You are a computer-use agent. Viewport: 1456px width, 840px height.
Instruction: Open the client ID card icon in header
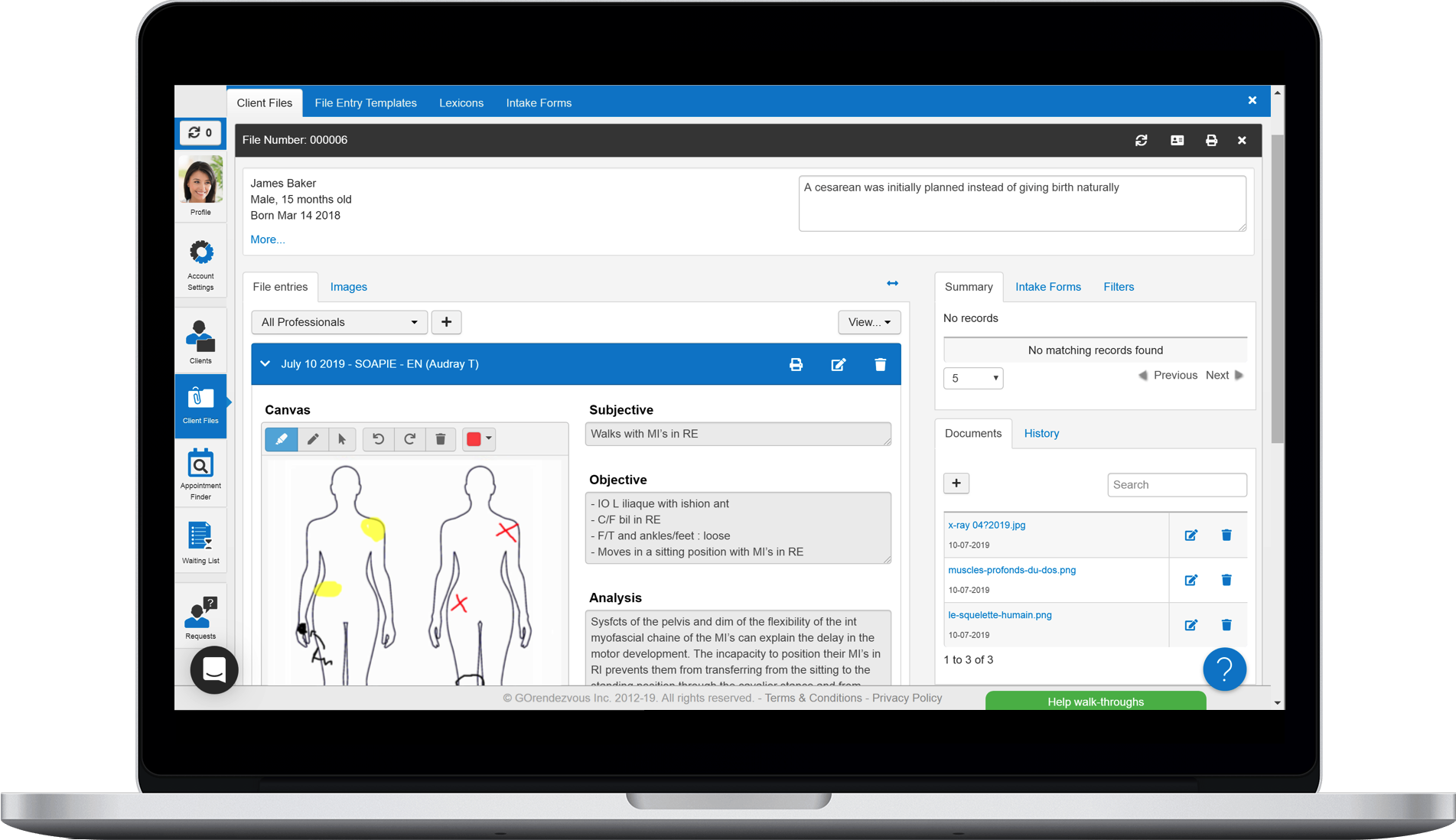tap(1177, 140)
